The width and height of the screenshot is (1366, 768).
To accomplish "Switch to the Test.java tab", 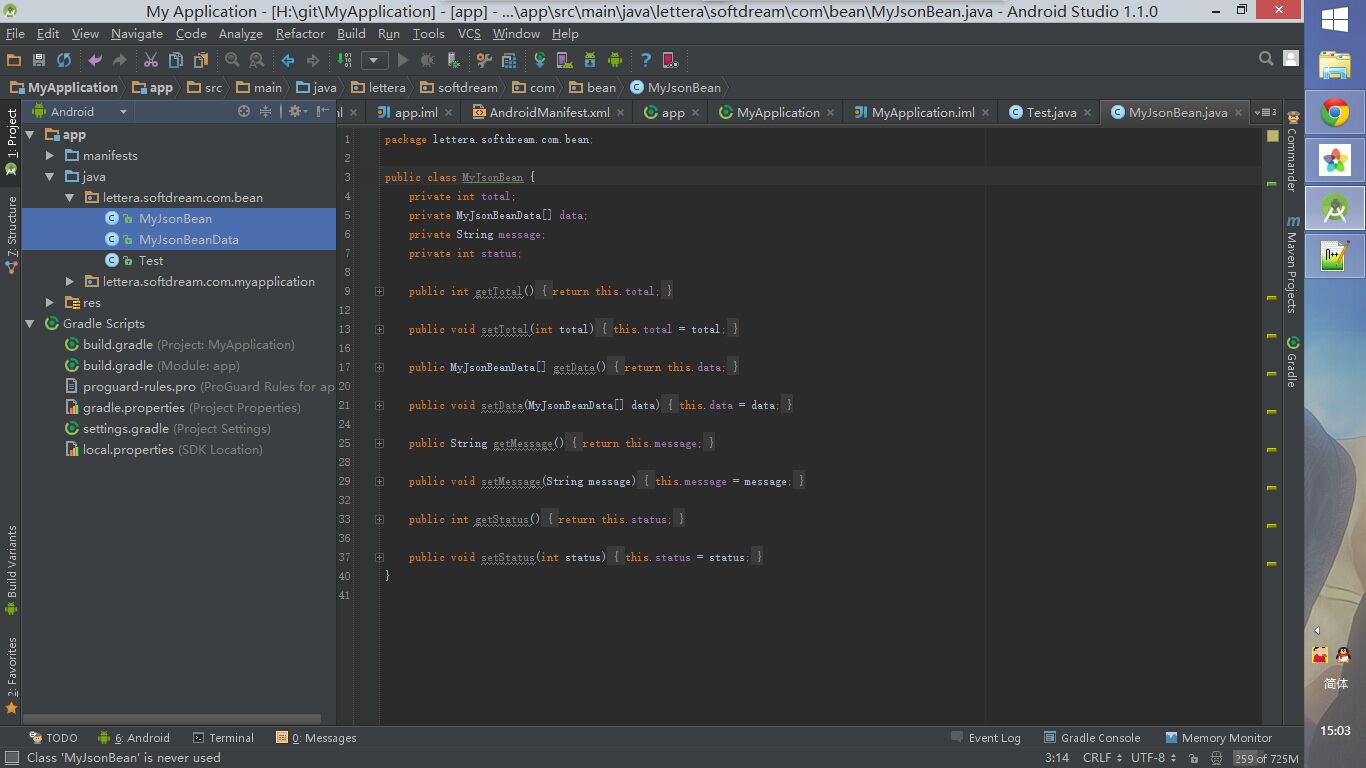I will 1050,112.
